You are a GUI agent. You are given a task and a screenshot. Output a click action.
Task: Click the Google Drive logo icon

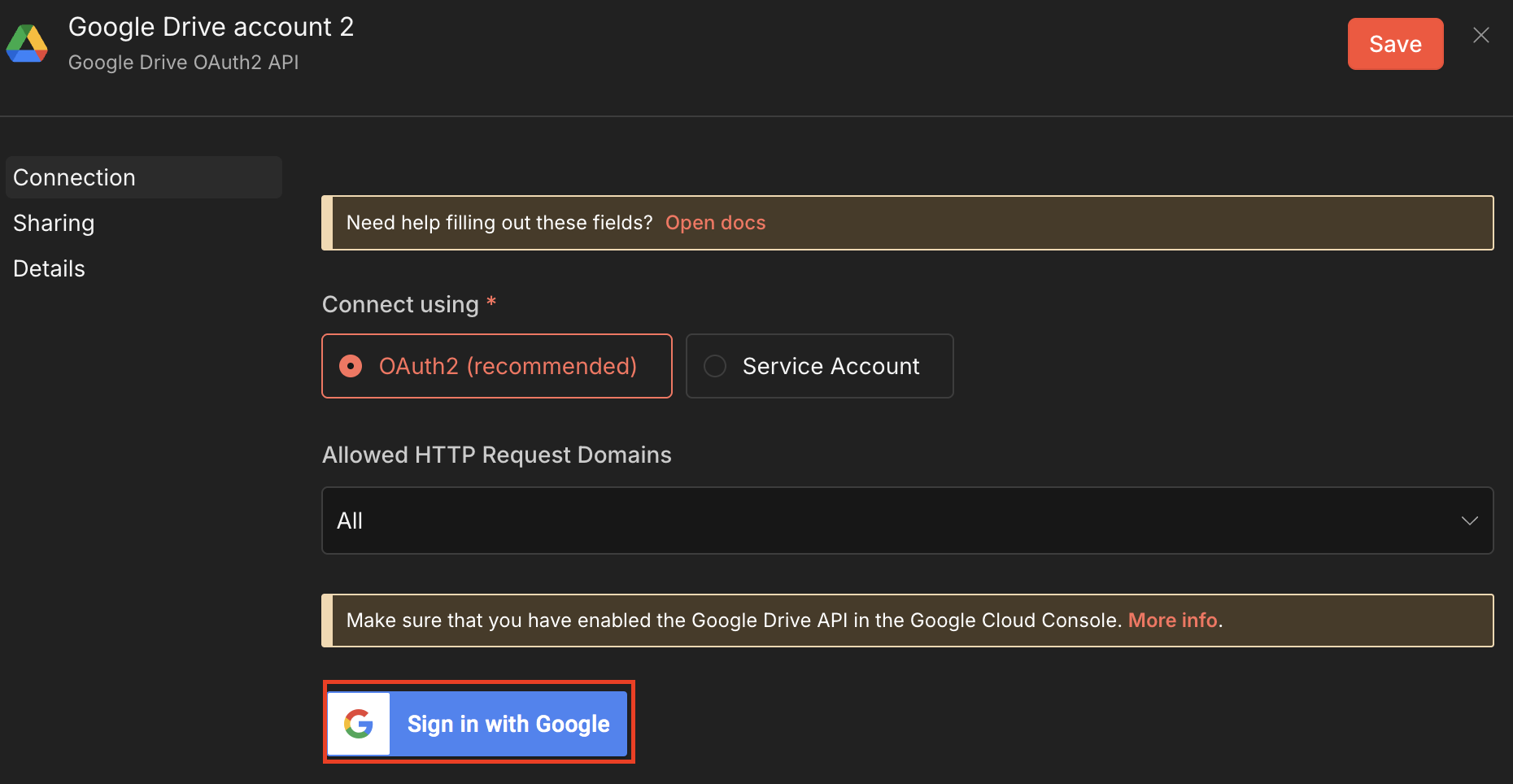(27, 43)
